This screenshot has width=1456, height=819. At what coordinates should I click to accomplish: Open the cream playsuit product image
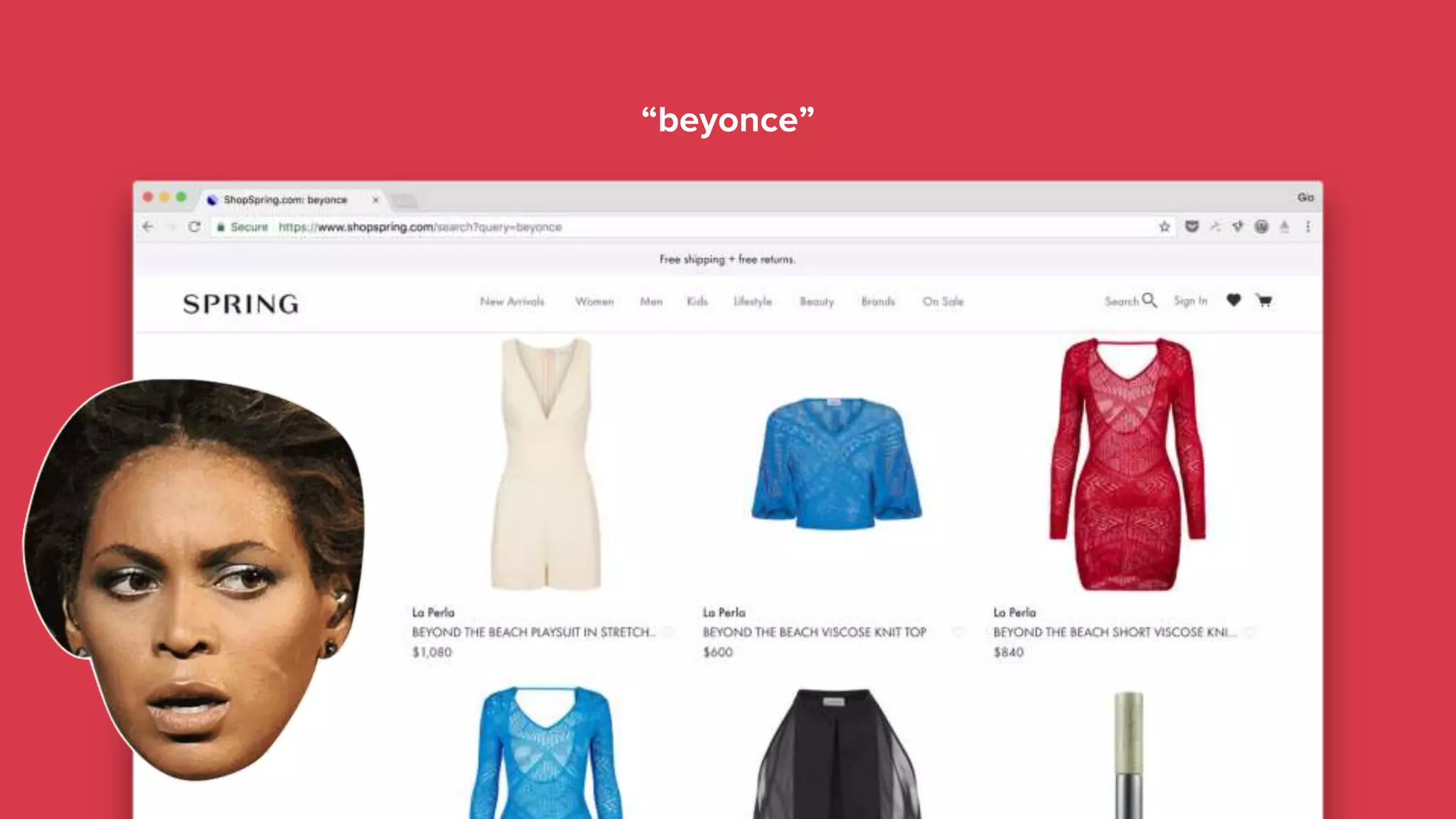point(546,464)
